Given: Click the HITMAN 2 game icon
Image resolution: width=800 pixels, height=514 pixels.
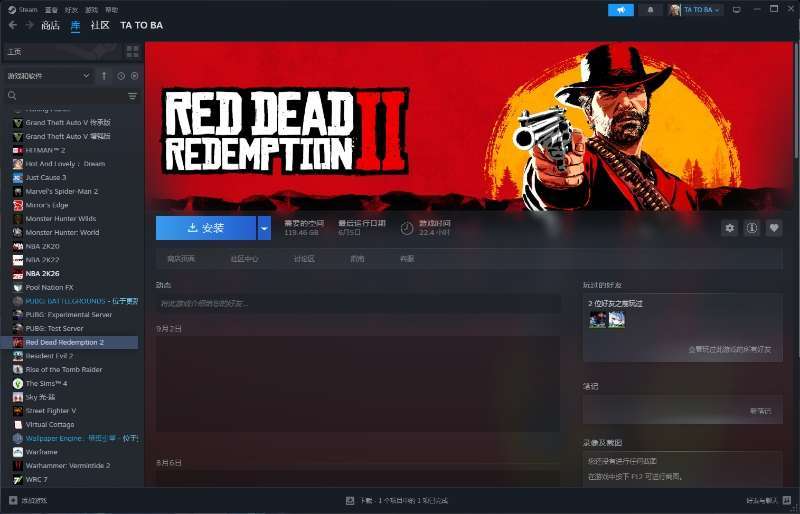Looking at the screenshot, I should coord(18,150).
